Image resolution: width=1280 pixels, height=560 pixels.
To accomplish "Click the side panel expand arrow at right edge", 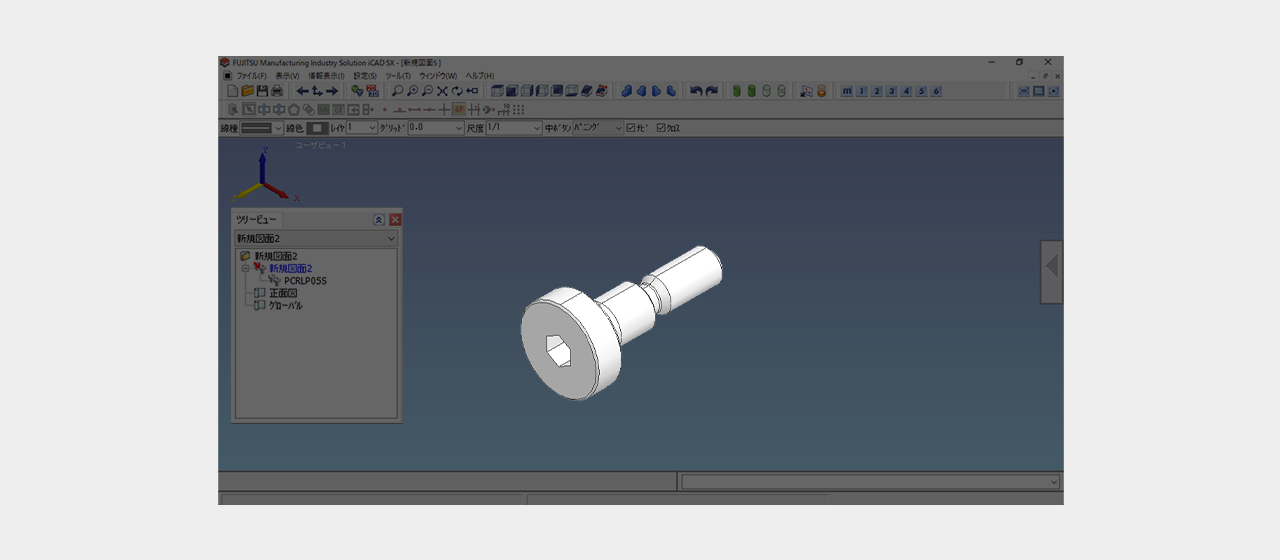I will click(1051, 267).
